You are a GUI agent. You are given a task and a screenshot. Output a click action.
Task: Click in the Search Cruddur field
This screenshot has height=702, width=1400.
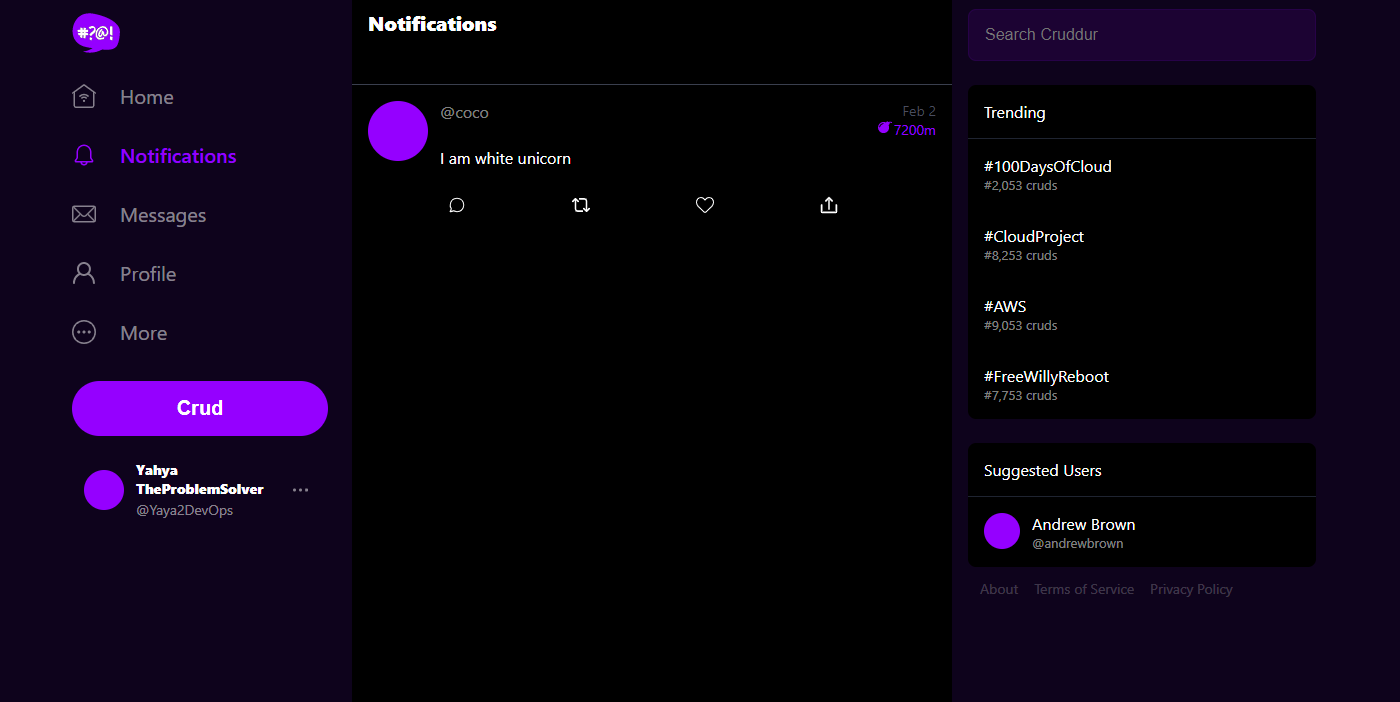point(1142,35)
